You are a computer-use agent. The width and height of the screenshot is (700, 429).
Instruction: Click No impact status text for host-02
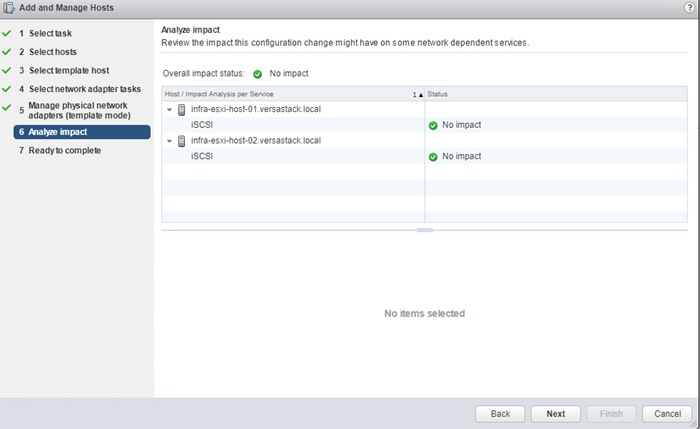point(462,156)
